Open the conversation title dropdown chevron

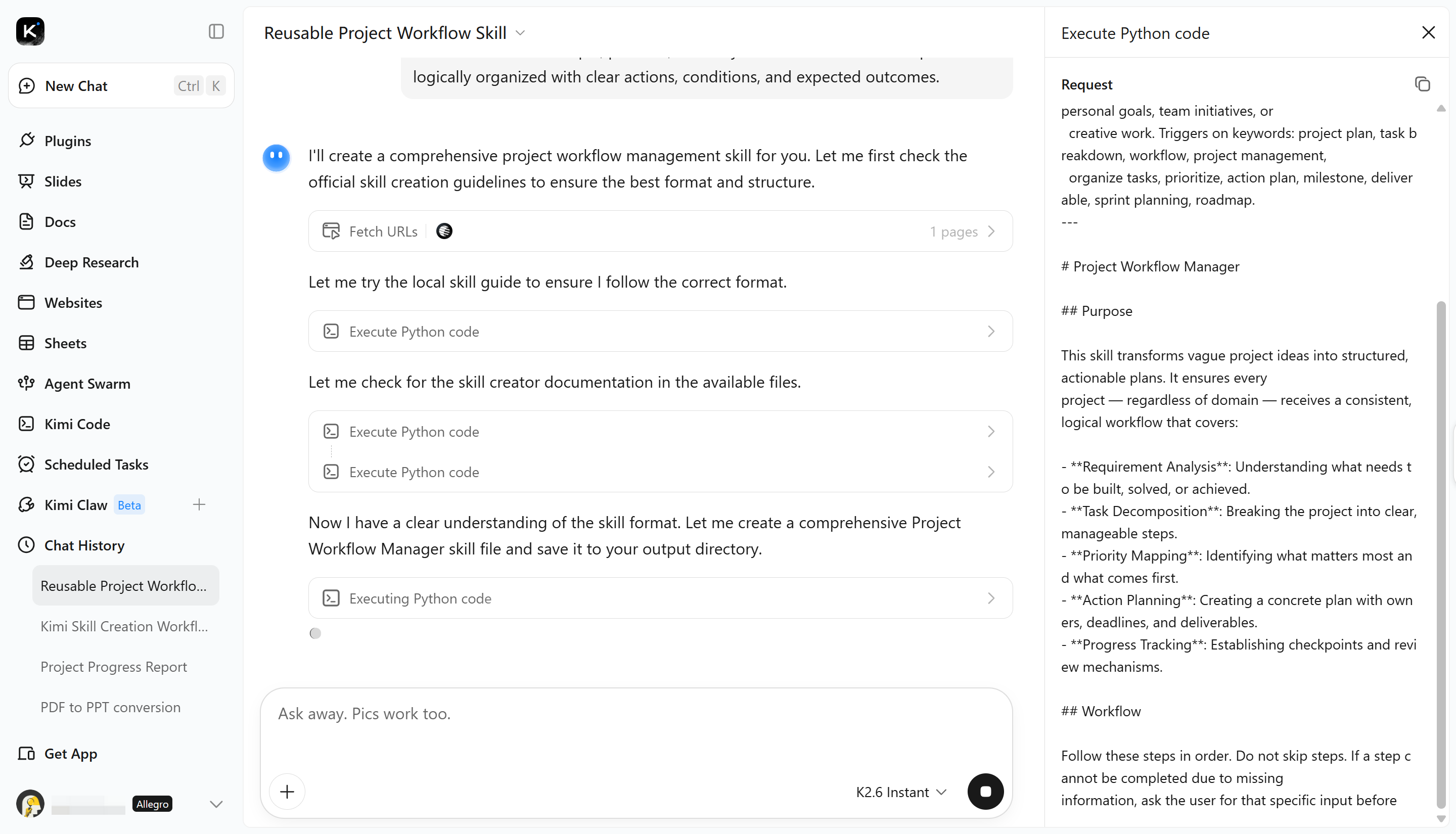[x=520, y=33]
